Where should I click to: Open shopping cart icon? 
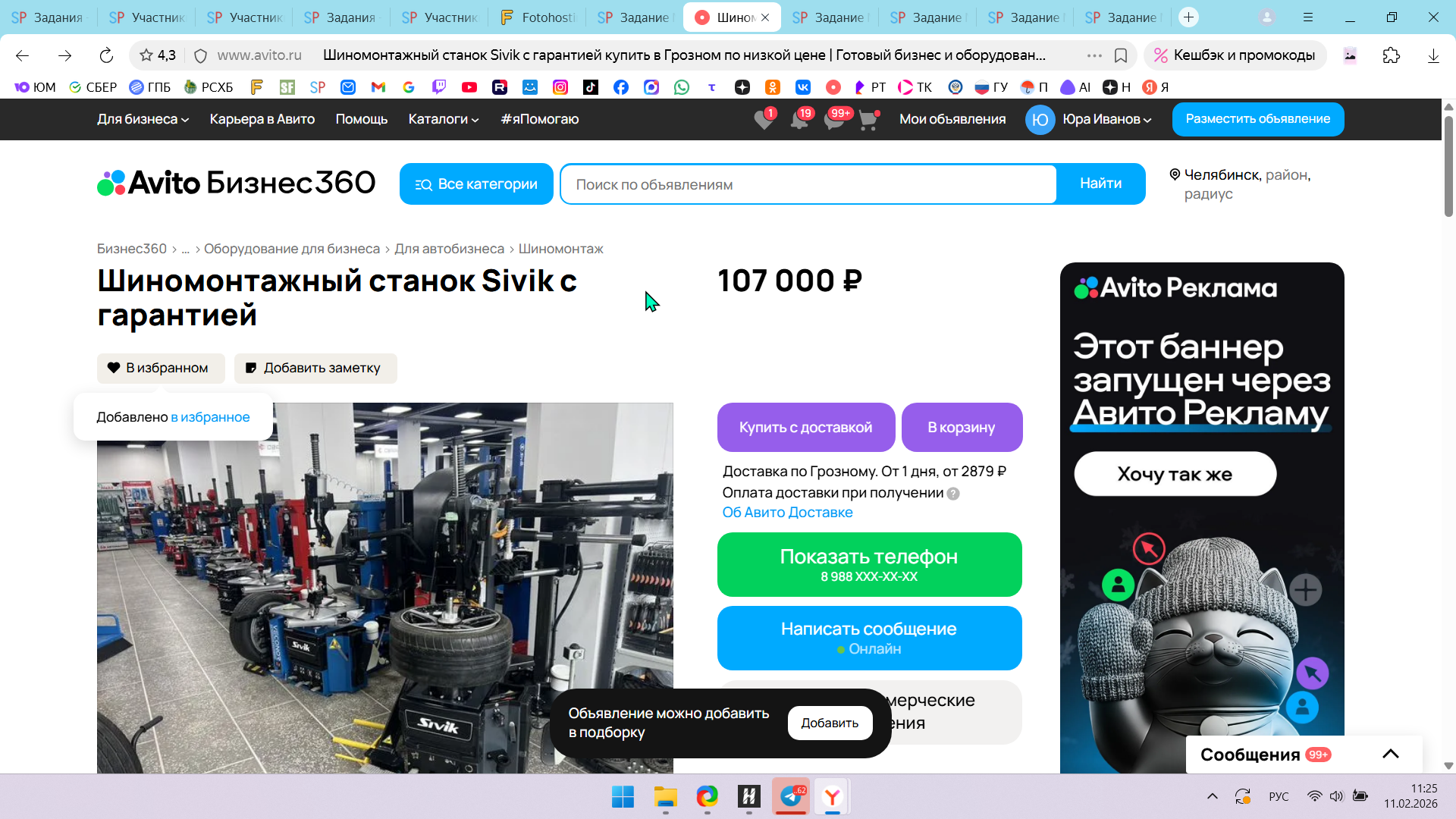pyautogui.click(x=868, y=120)
